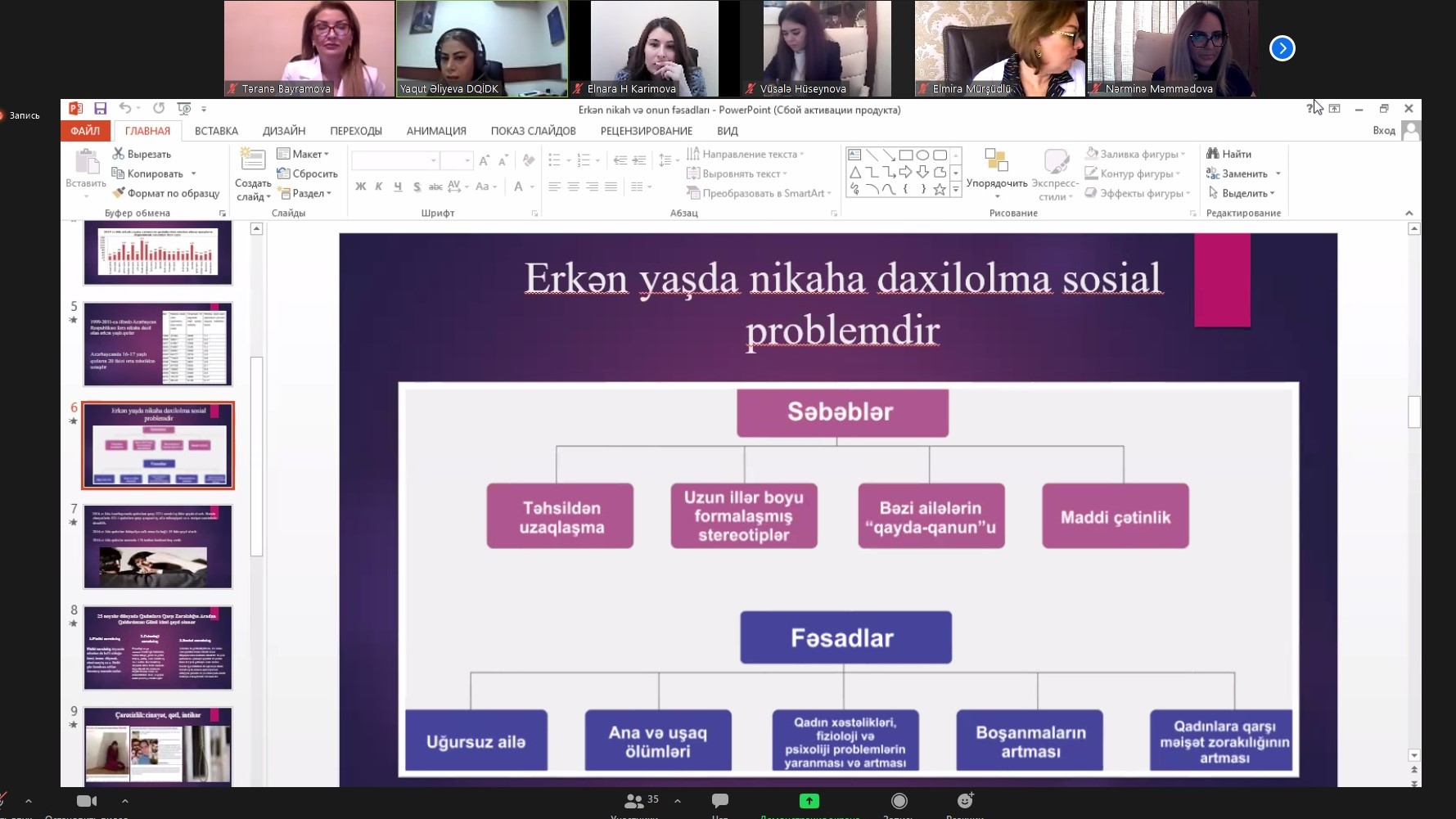Open Zoom chat icon in bottom bar
Image resolution: width=1456 pixels, height=819 pixels.
(720, 801)
